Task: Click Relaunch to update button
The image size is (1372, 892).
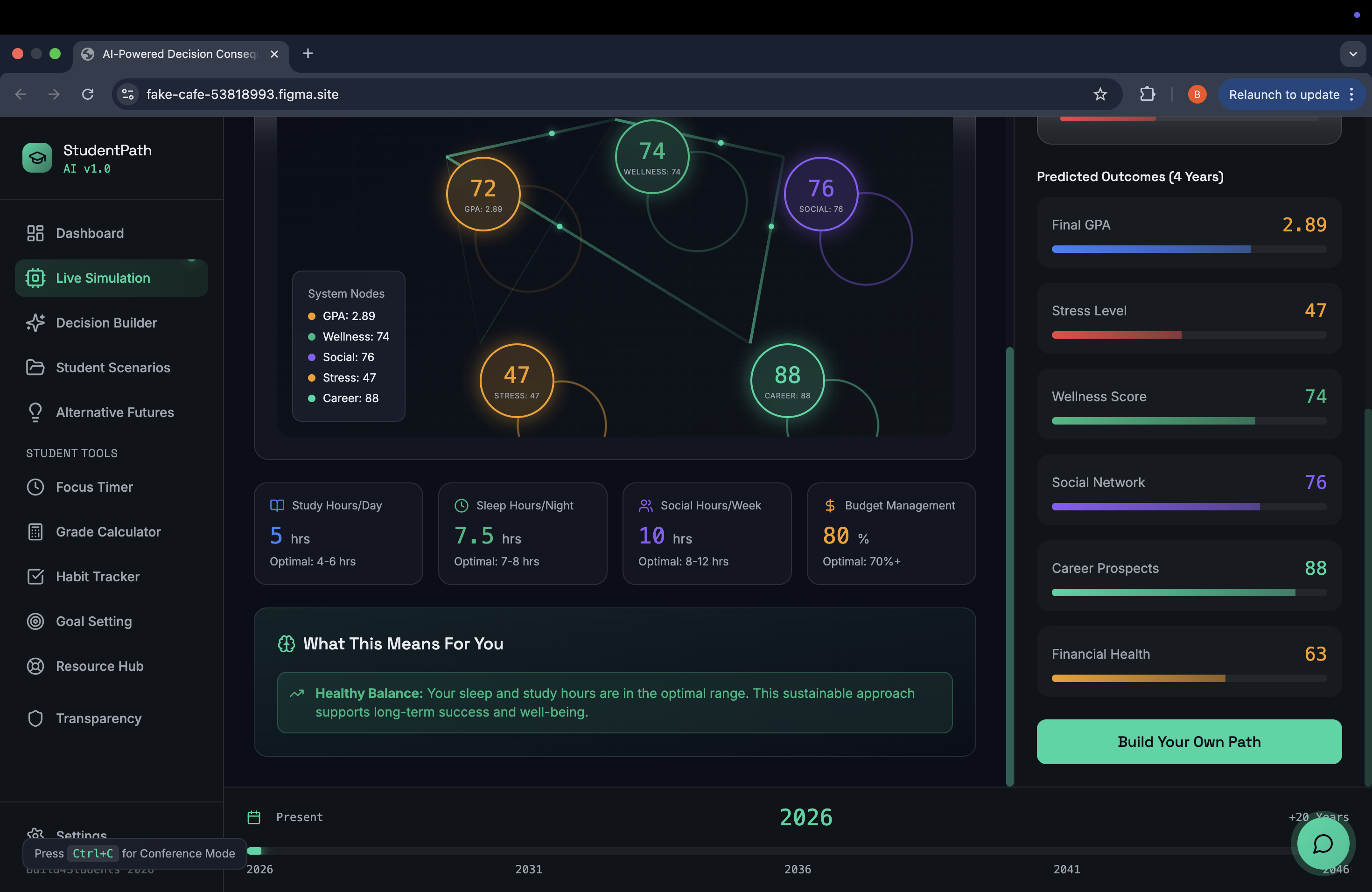Action: tap(1284, 95)
